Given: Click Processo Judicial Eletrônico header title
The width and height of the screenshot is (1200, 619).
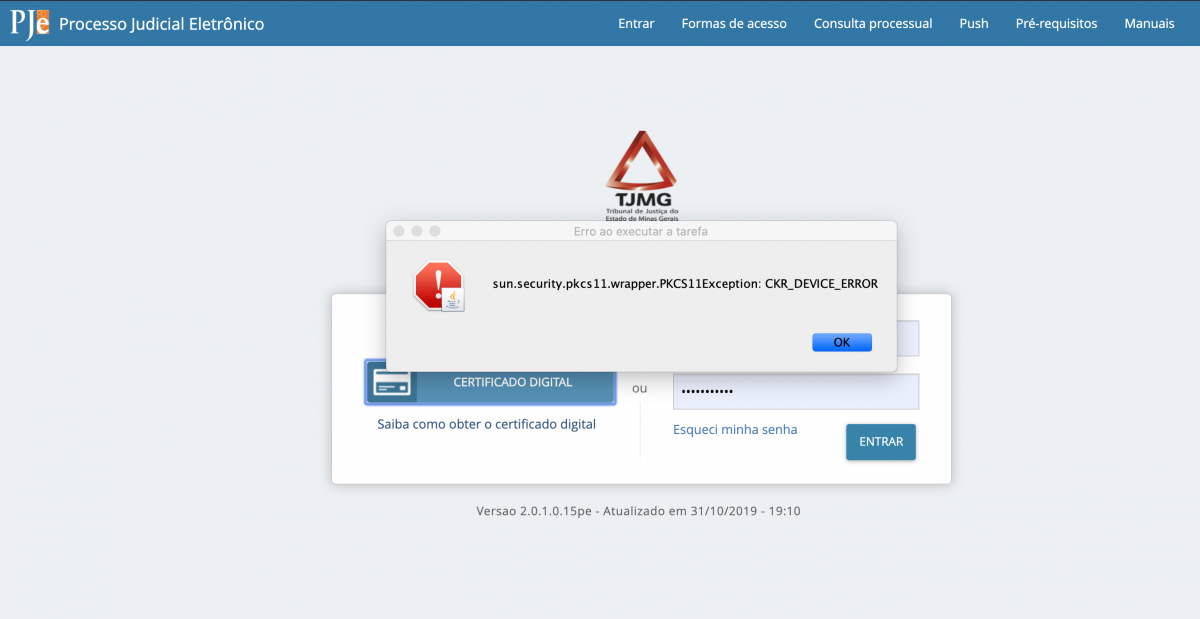Looking at the screenshot, I should pyautogui.click(x=162, y=23).
